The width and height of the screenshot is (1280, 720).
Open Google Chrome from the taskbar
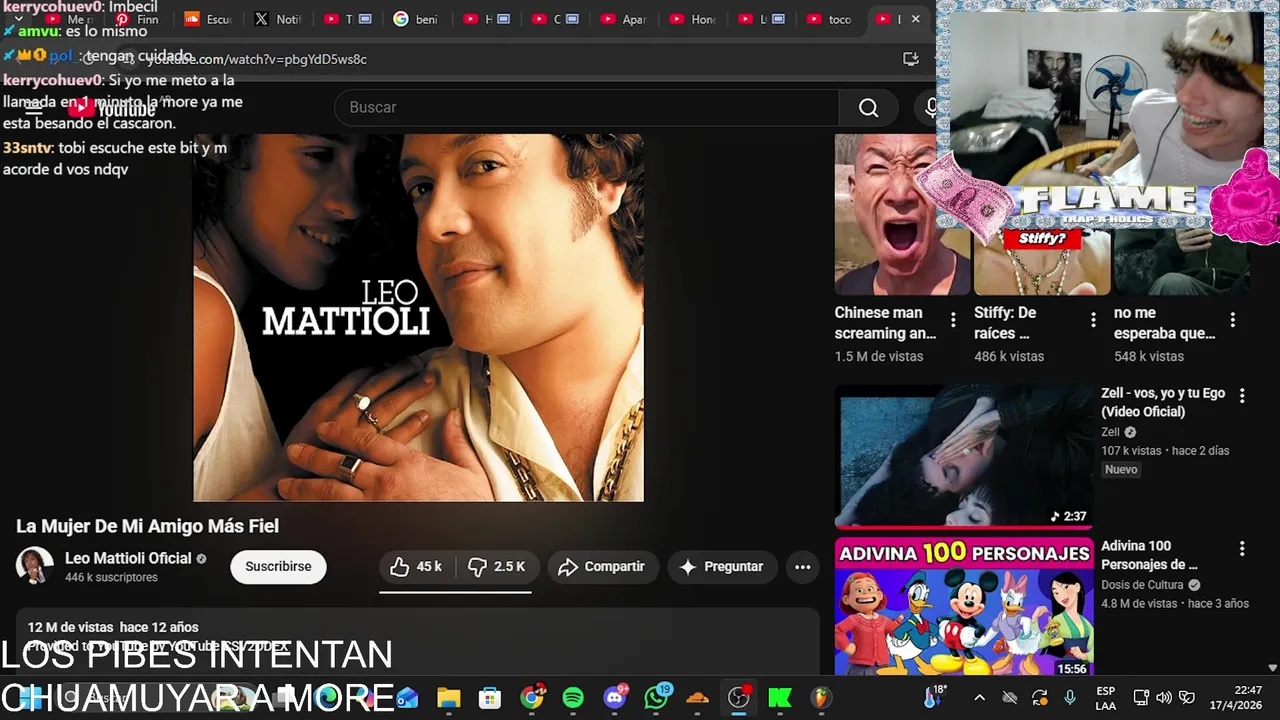click(x=532, y=698)
